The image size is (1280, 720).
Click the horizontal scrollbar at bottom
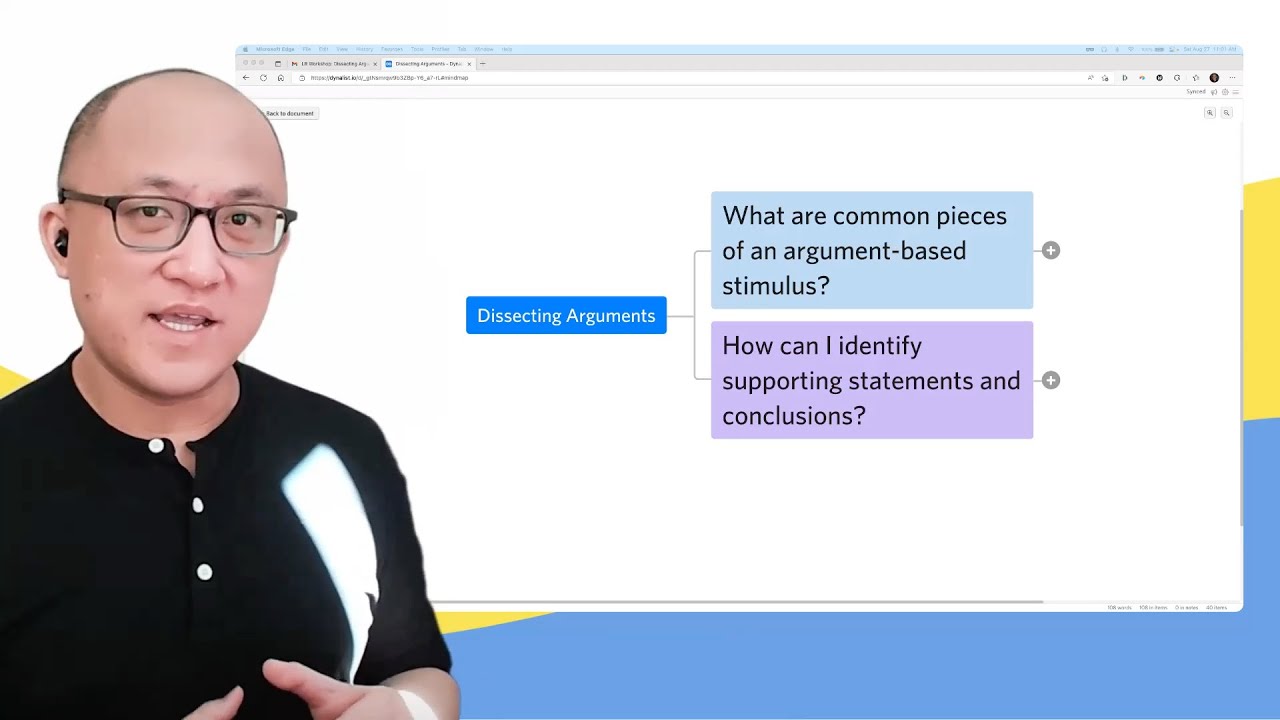[x=736, y=602]
